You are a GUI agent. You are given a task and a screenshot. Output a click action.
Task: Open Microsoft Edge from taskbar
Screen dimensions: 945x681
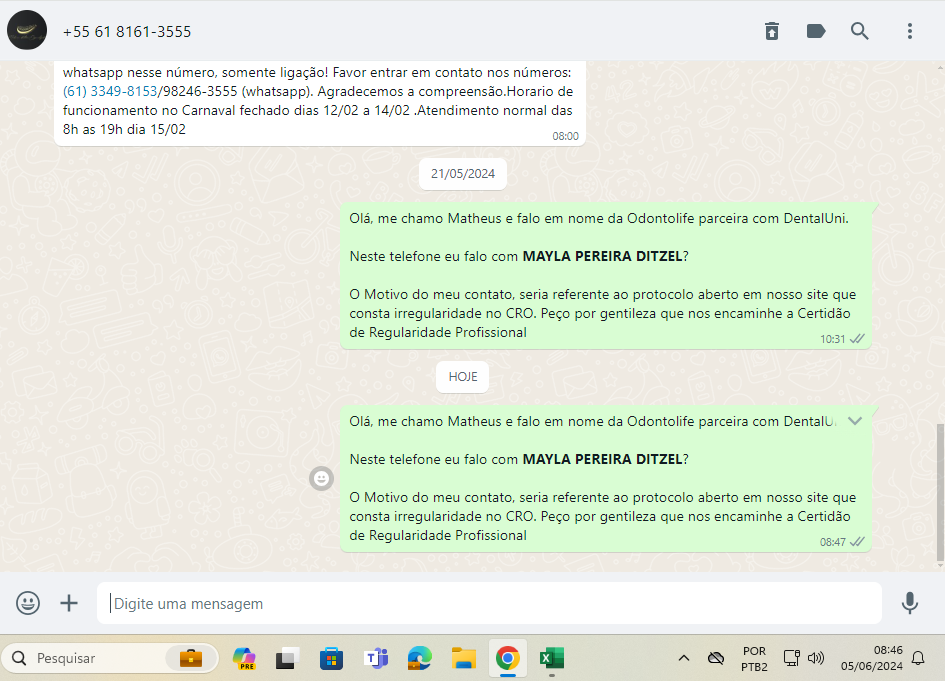click(x=419, y=658)
